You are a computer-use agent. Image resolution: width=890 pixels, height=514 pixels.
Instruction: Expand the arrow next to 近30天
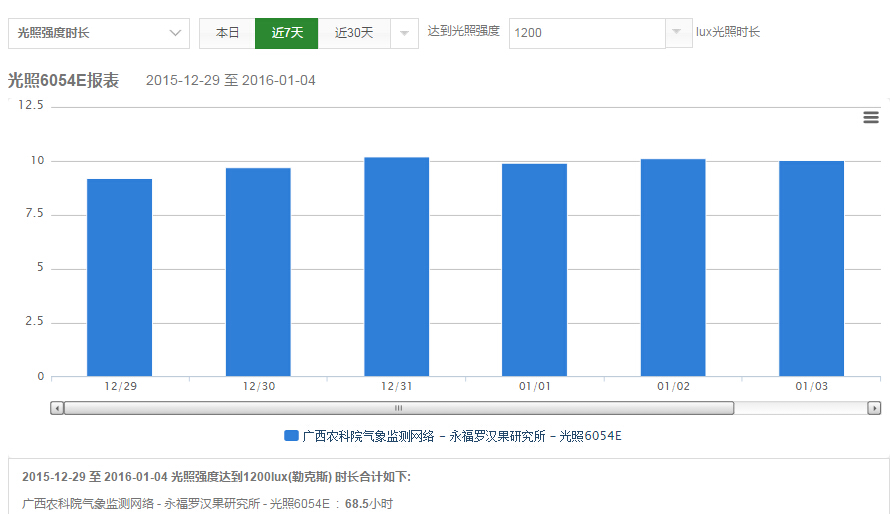click(x=404, y=33)
